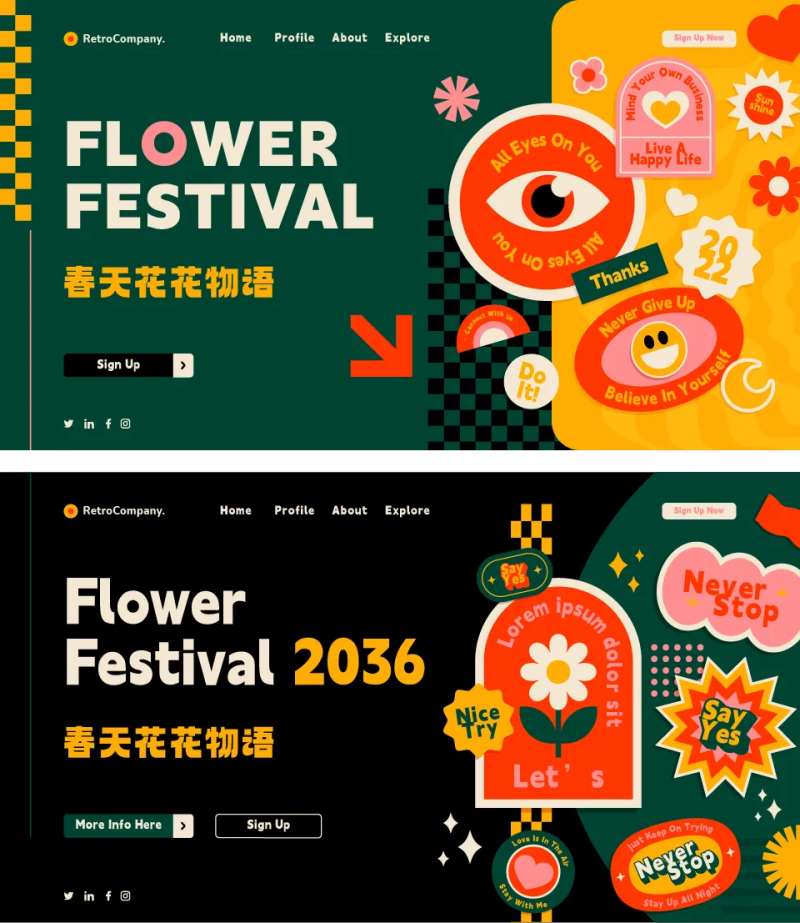
Task: Click the outlined Sign Up button
Action: pyautogui.click(x=268, y=825)
